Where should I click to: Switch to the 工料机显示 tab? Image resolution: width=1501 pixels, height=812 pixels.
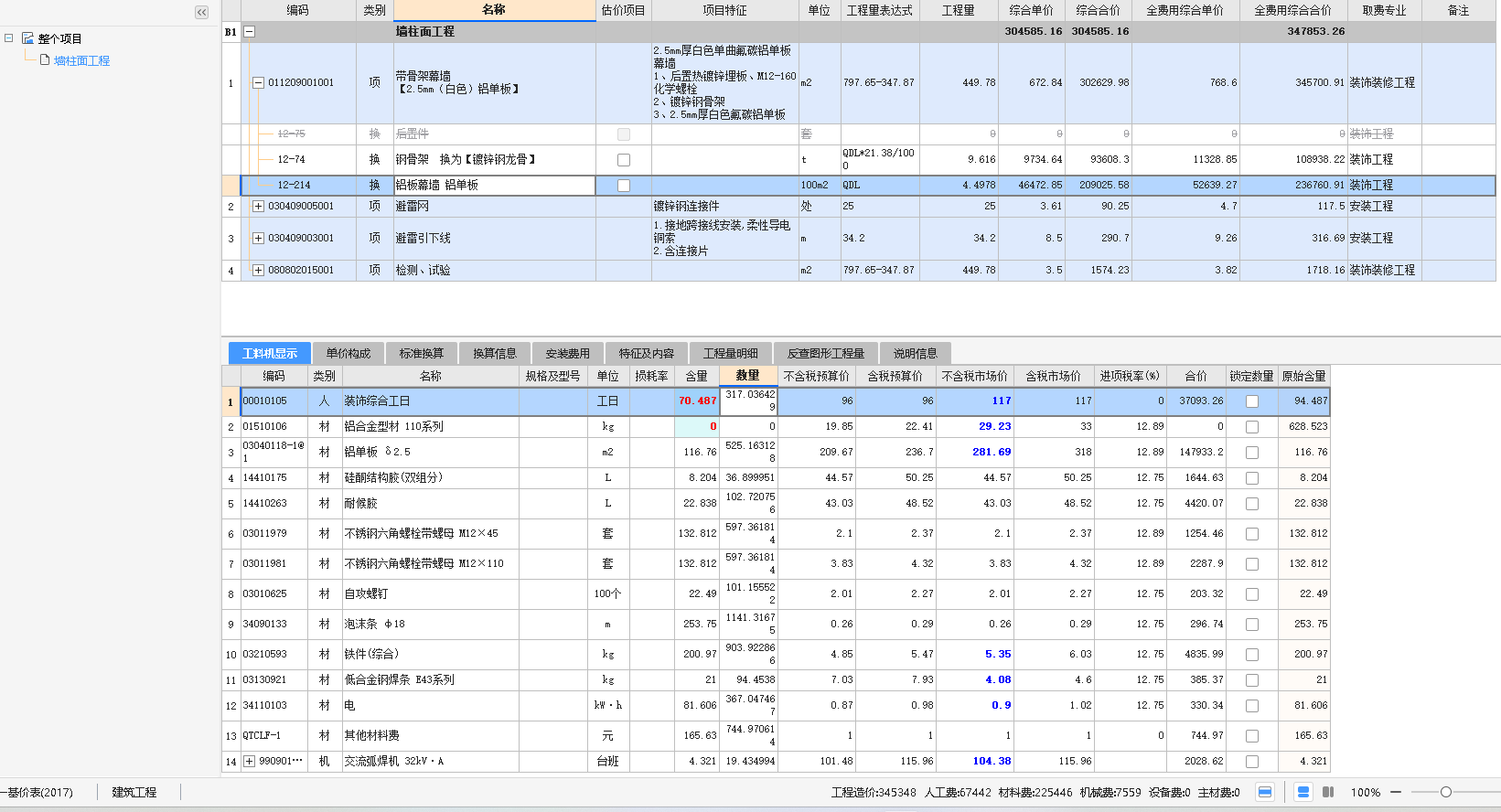(x=270, y=353)
